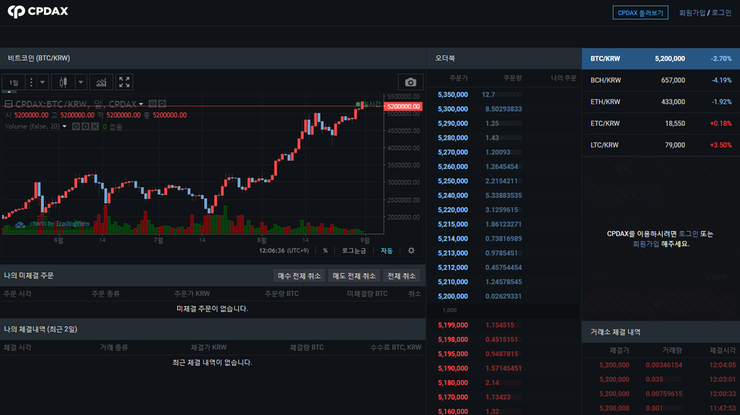740x415 pixels.
Task: Hide the CPDAX:BTC/KRW series eye icon
Action: click(152, 104)
